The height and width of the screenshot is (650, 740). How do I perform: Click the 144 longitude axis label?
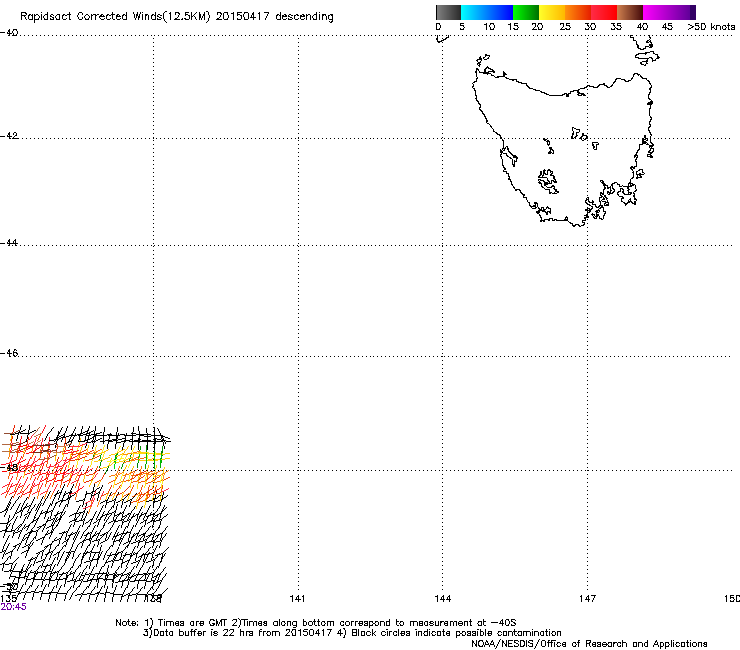point(443,599)
